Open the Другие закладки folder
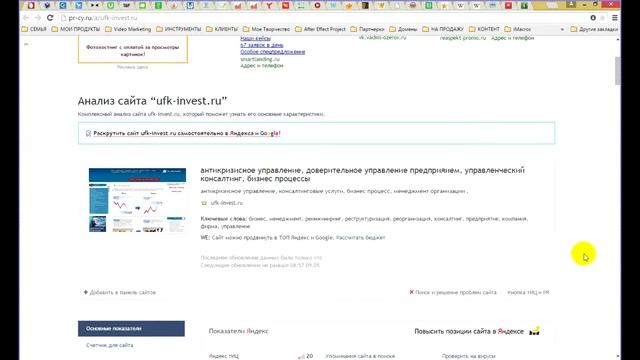Image resolution: width=640 pixels, height=360 pixels. (x=594, y=29)
